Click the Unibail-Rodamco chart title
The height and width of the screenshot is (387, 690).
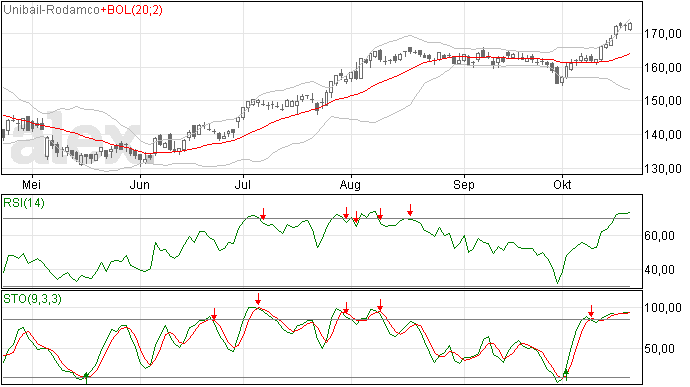51,10
